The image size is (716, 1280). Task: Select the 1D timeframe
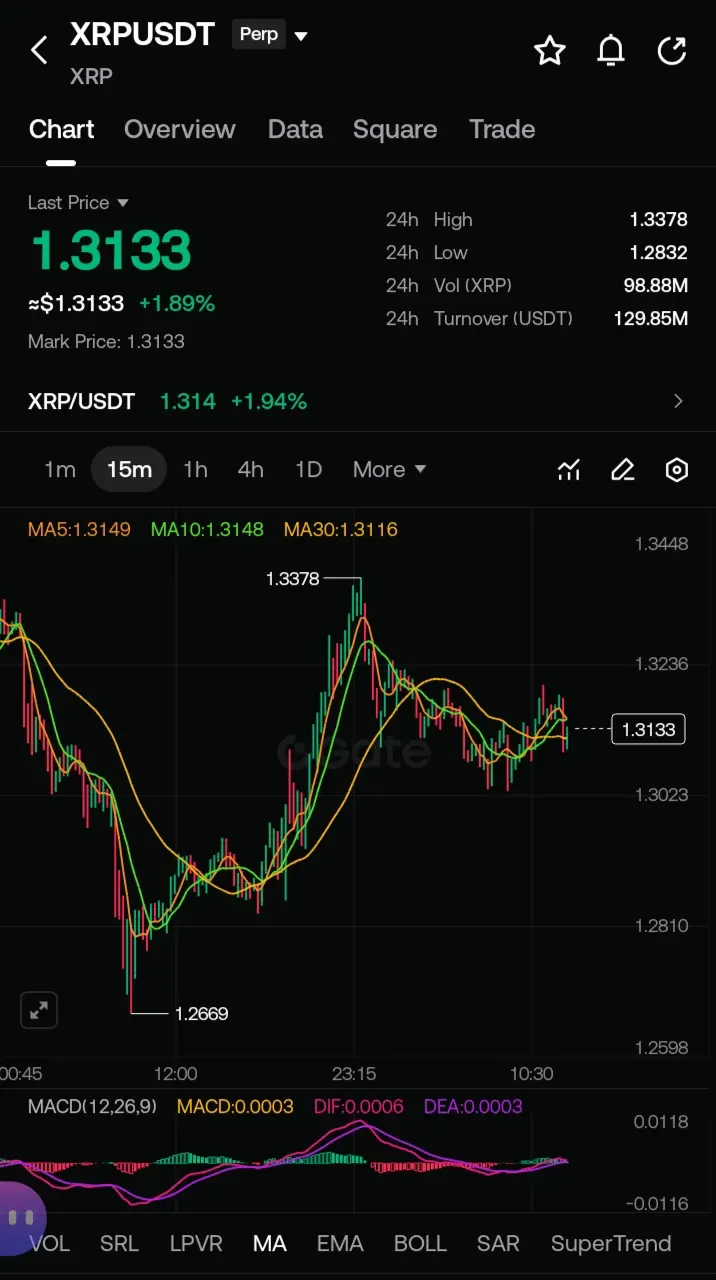pos(309,470)
